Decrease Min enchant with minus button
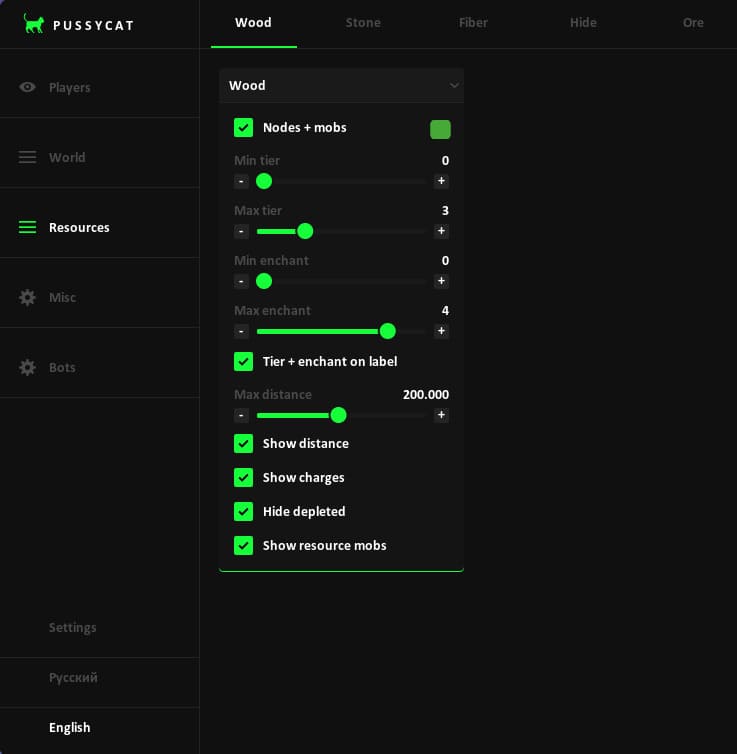 tap(241, 281)
